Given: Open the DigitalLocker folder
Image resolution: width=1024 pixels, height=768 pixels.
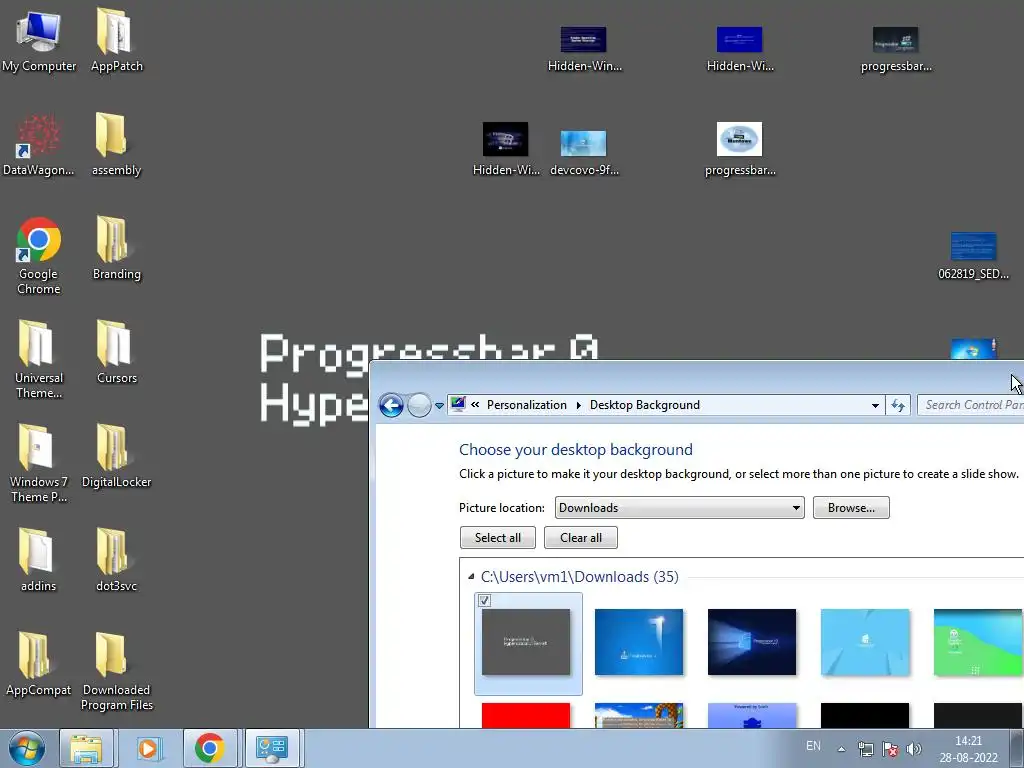Looking at the screenshot, I should (x=116, y=456).
